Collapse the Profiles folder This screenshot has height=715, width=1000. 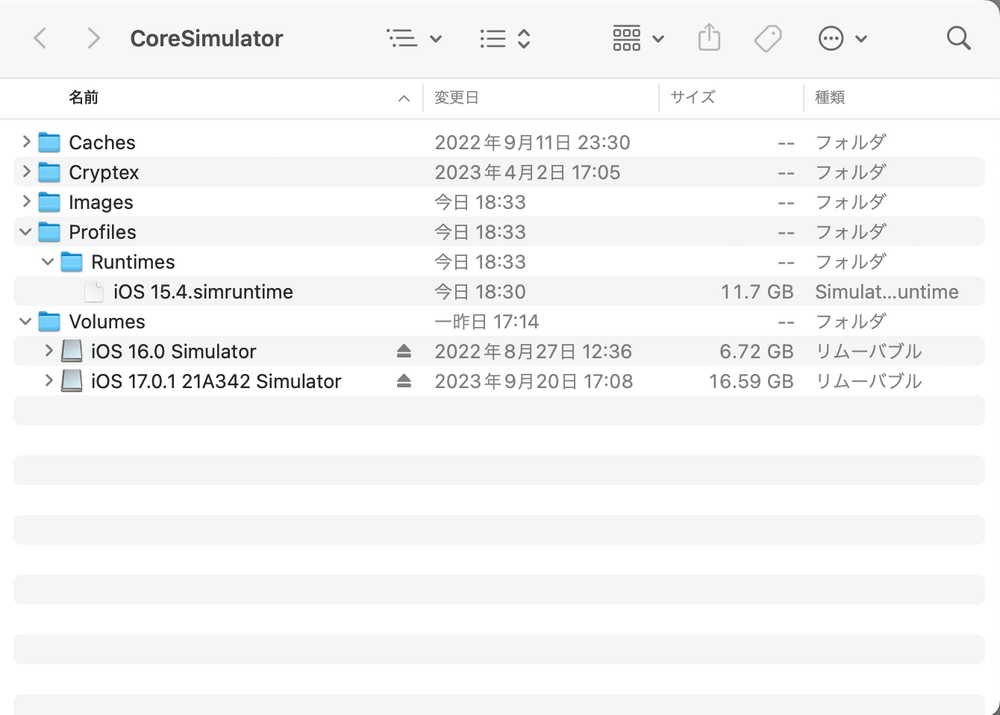point(26,232)
